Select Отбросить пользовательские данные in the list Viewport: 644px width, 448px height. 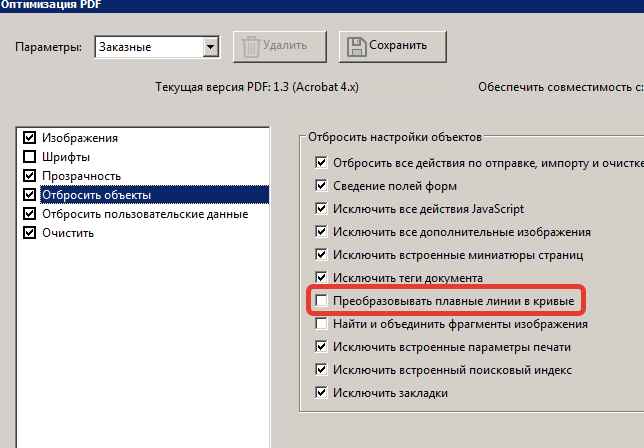(145, 214)
